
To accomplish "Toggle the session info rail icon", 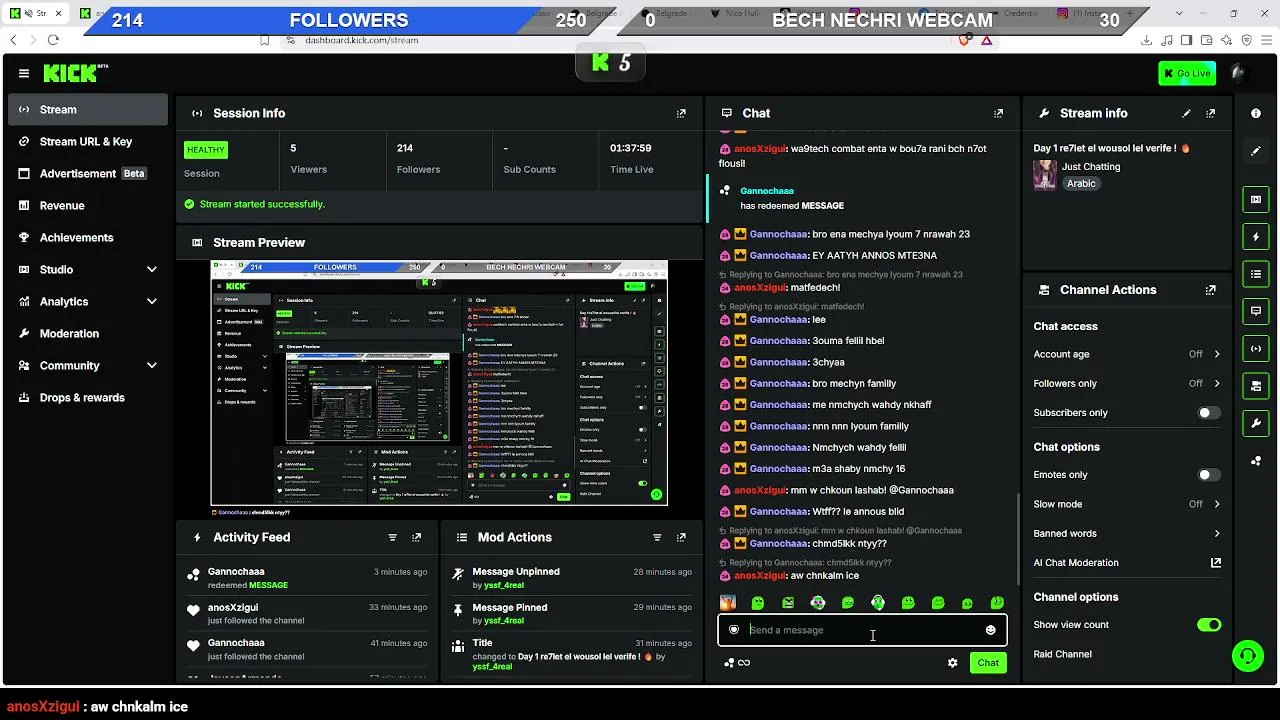I will 1256,348.
